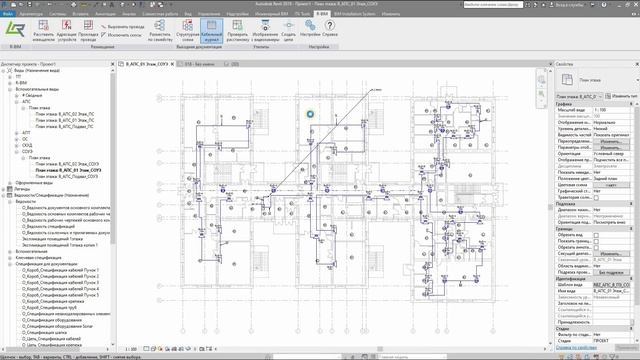Click view scale 1:100 in view control bar
Image resolution: width=640 pixels, height=360 pixels.
coord(131,349)
